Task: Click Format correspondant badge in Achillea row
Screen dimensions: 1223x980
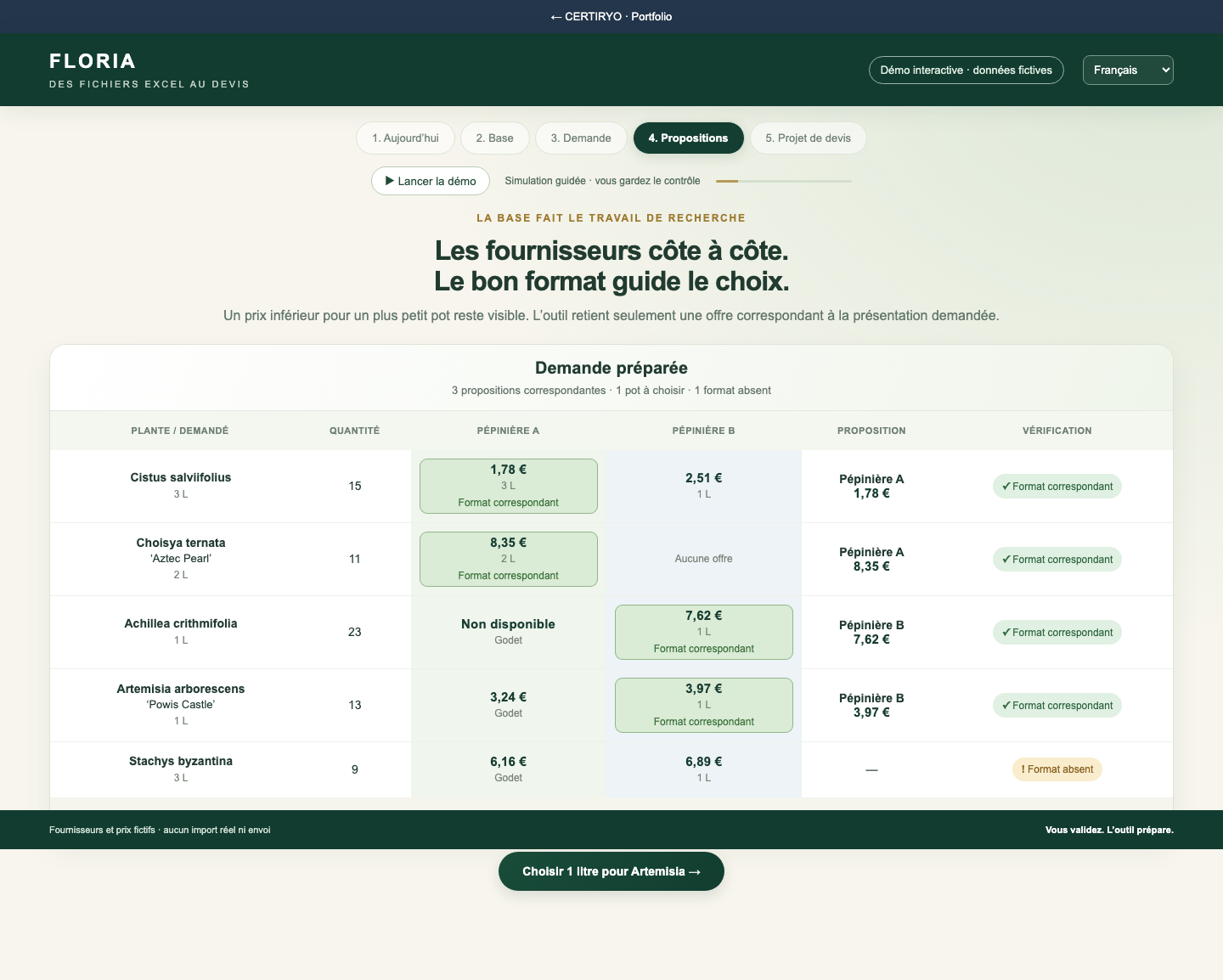Action: 1057,633
